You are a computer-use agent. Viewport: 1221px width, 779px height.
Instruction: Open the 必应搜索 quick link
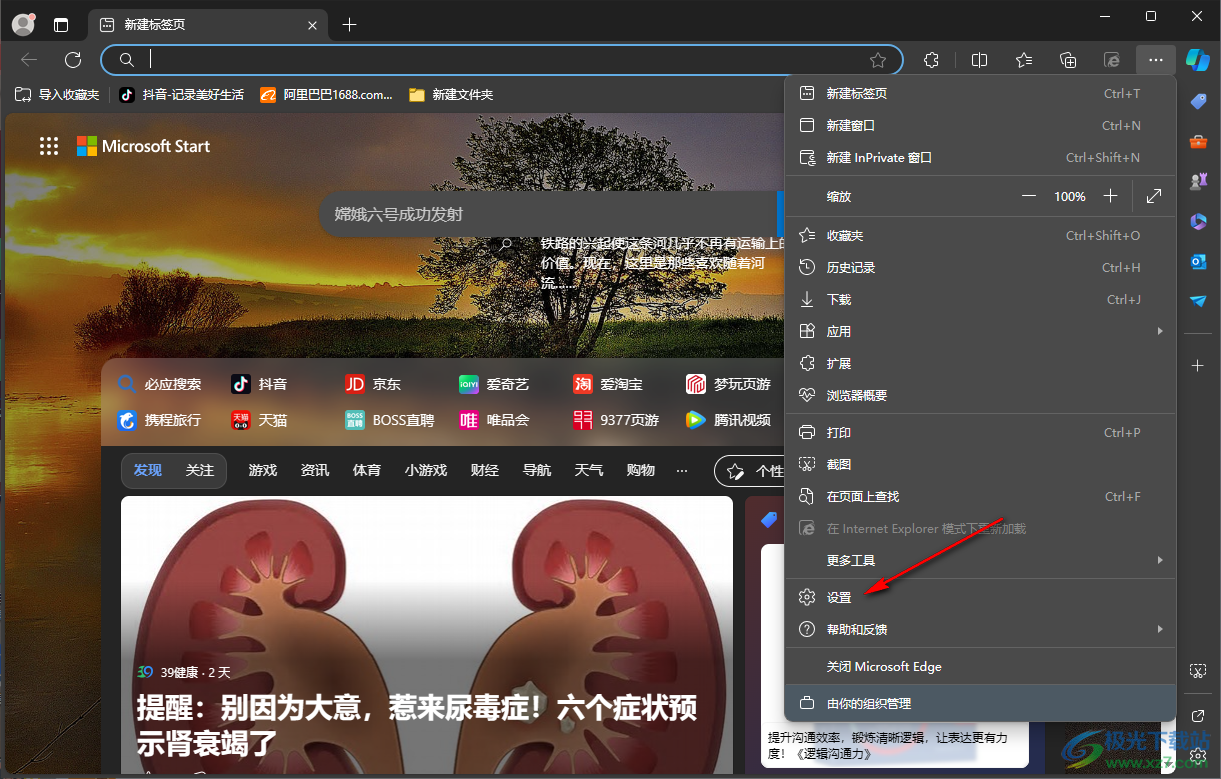tap(159, 384)
